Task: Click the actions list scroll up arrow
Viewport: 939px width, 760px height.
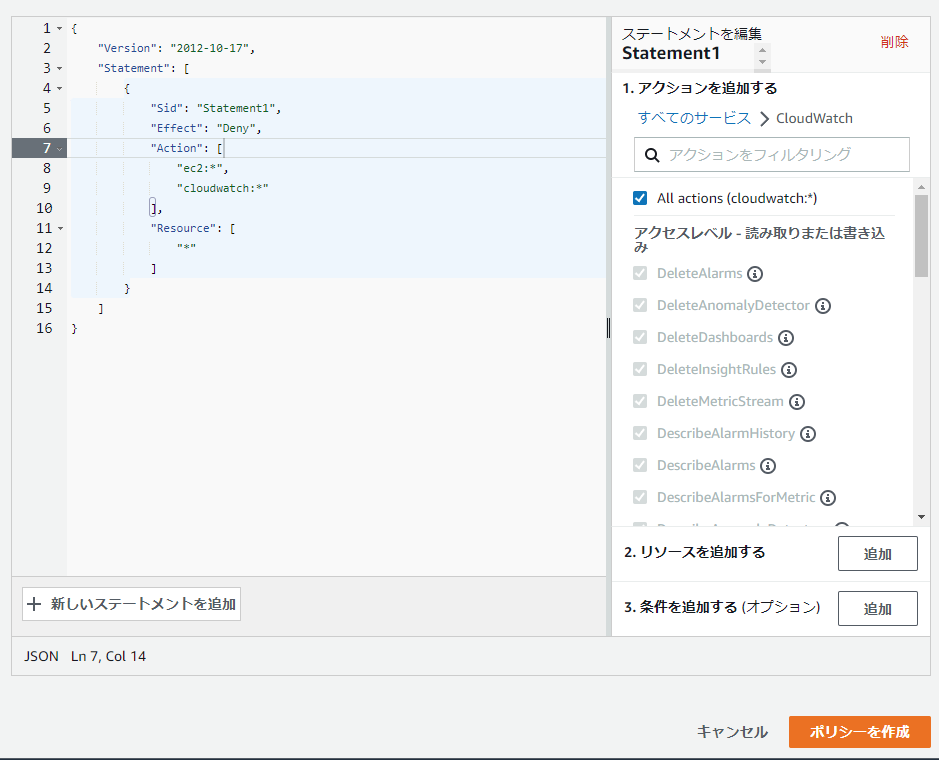Action: click(x=921, y=187)
